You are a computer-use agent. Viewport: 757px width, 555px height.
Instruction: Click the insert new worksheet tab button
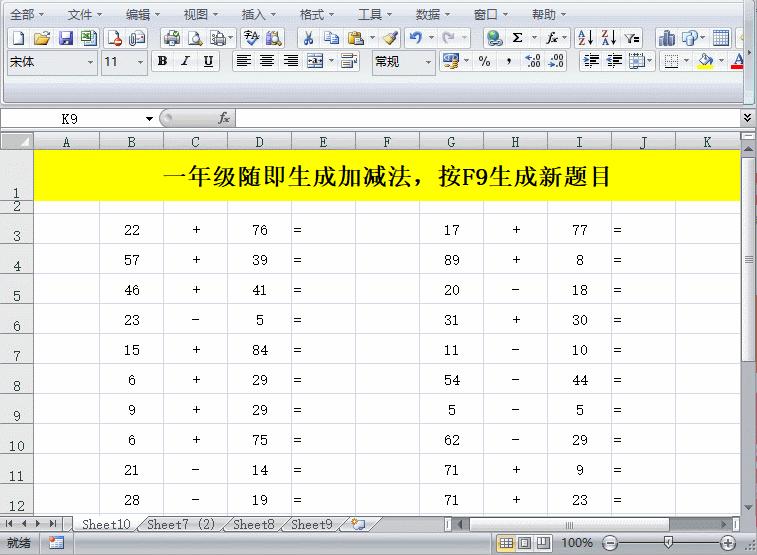point(358,524)
